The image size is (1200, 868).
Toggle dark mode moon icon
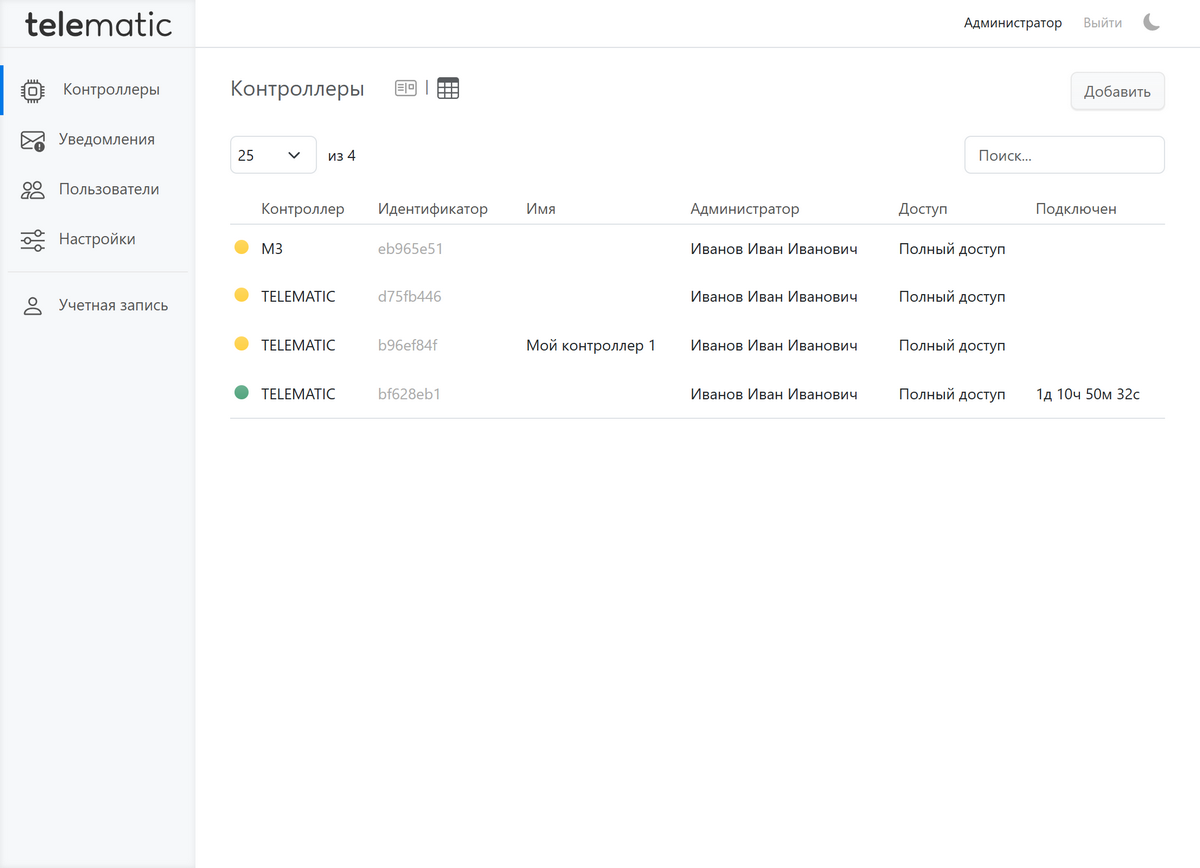click(x=1152, y=22)
